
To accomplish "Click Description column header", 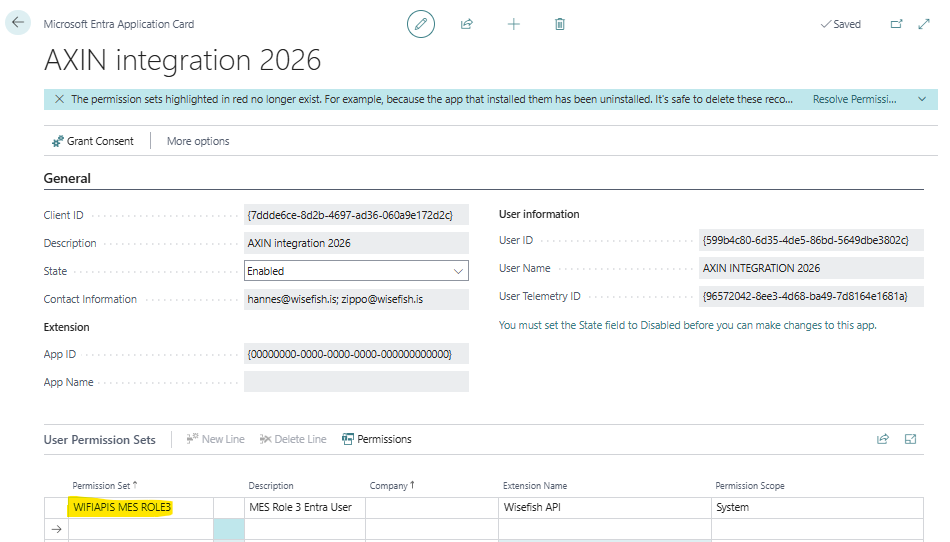I will (x=271, y=486).
